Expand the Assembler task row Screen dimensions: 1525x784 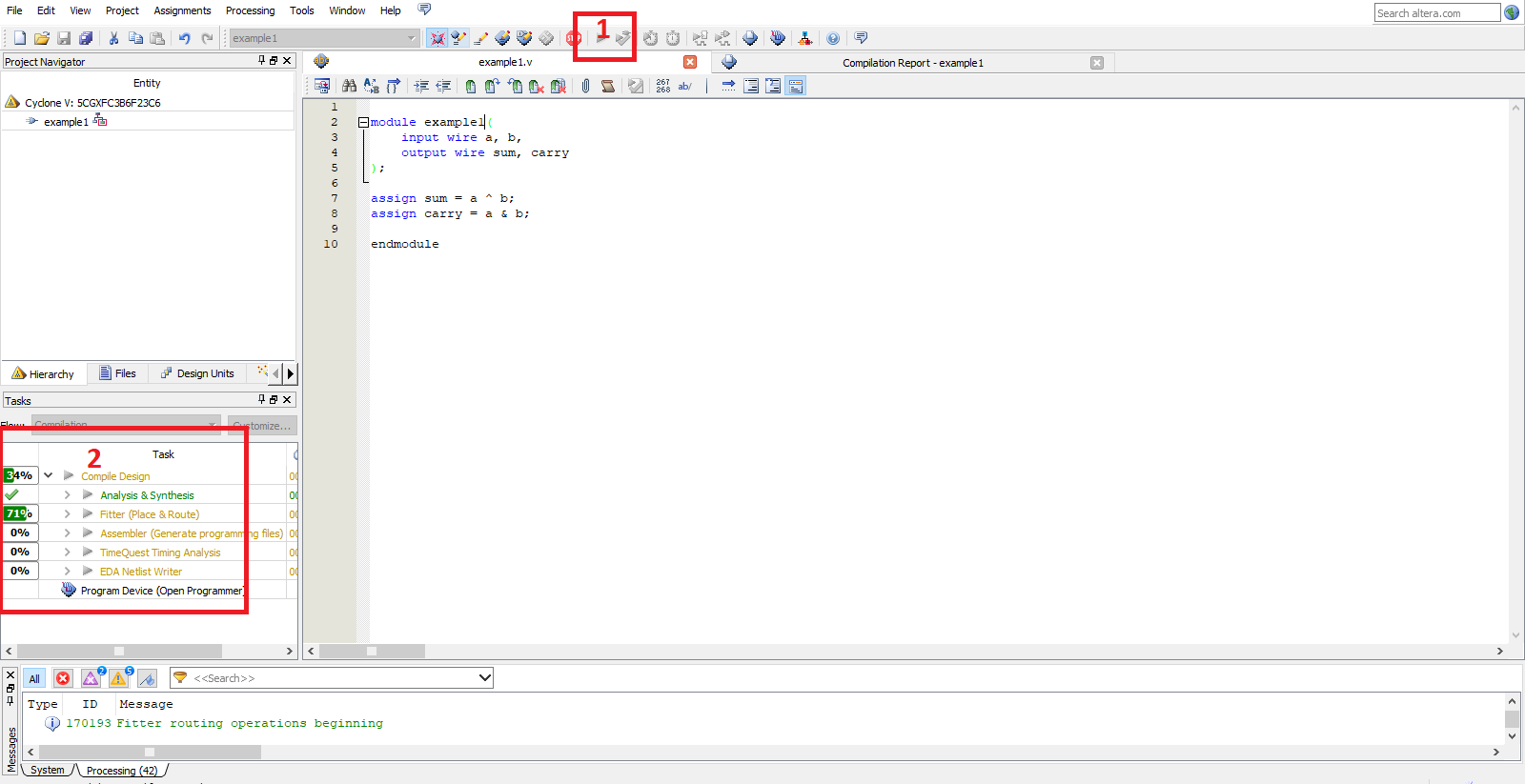(x=67, y=533)
